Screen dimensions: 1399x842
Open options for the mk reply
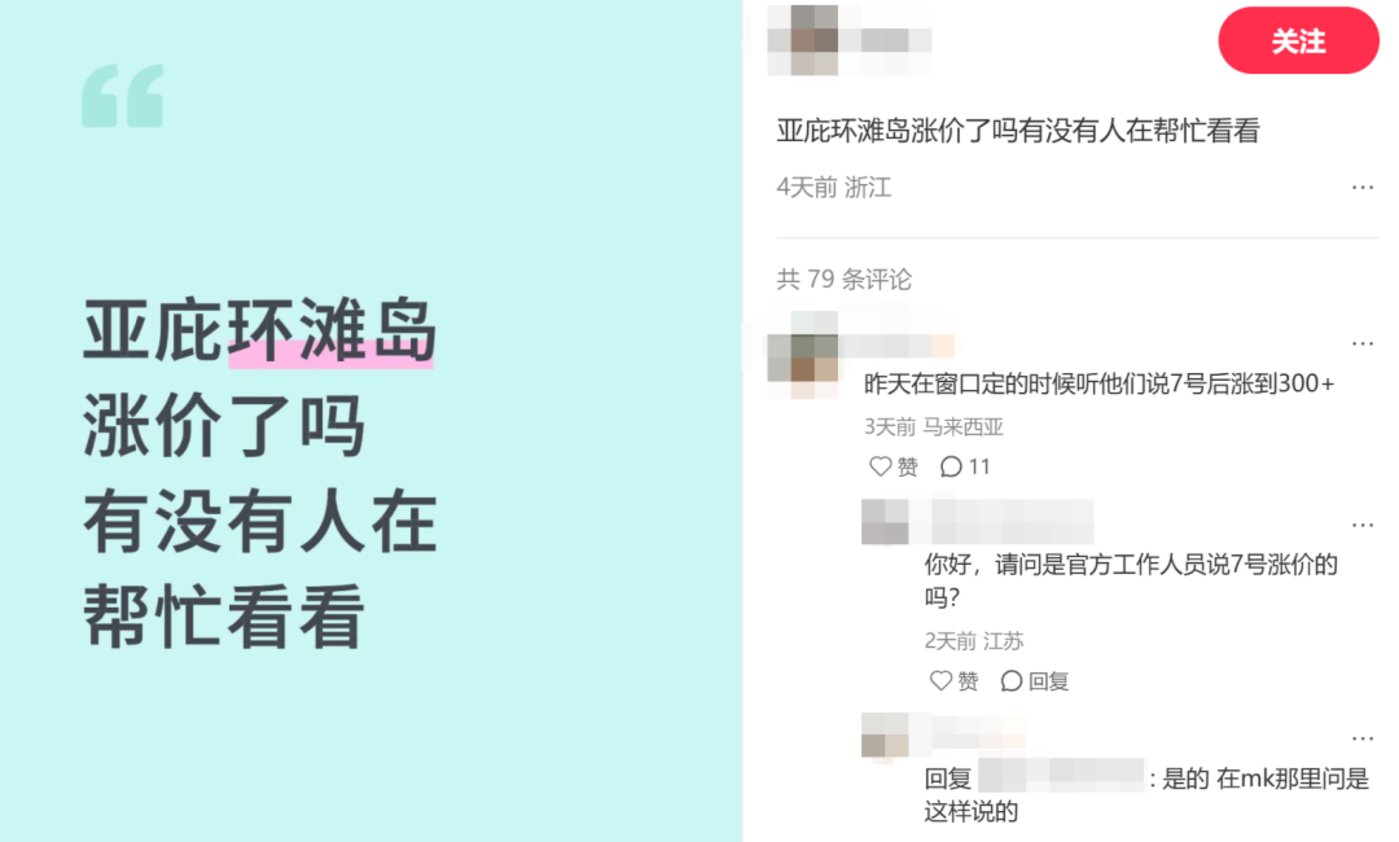tap(1362, 738)
